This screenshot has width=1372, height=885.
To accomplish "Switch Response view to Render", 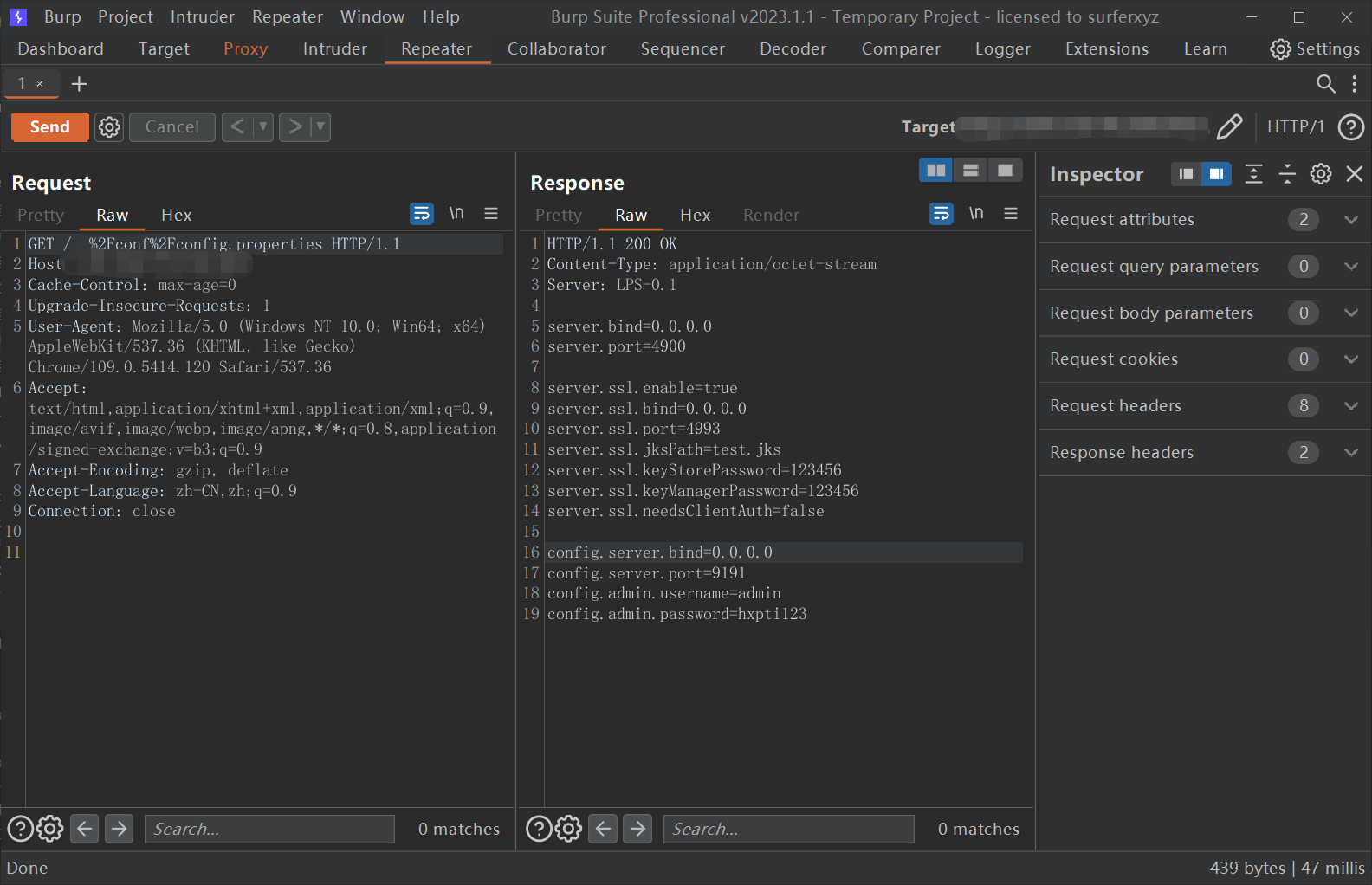I will (772, 216).
